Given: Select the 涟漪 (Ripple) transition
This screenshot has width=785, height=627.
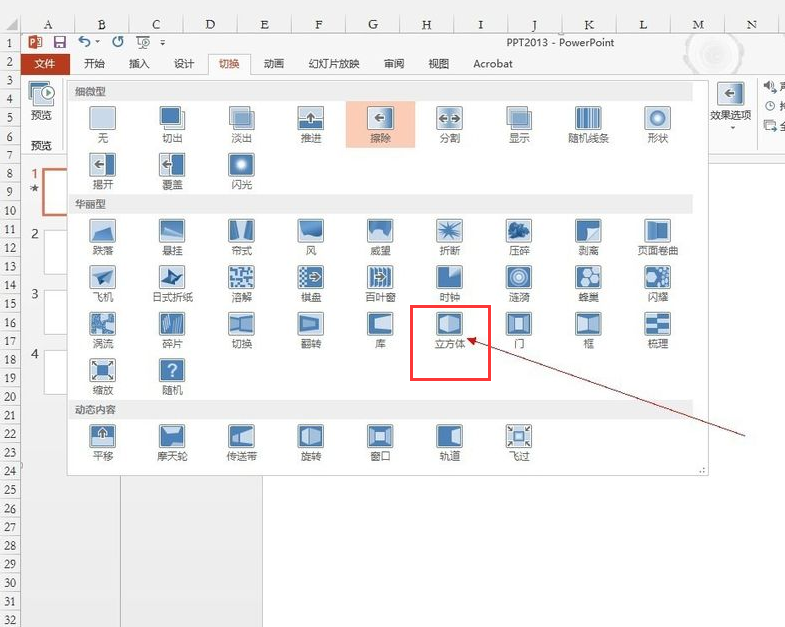Looking at the screenshot, I should click(x=519, y=278).
